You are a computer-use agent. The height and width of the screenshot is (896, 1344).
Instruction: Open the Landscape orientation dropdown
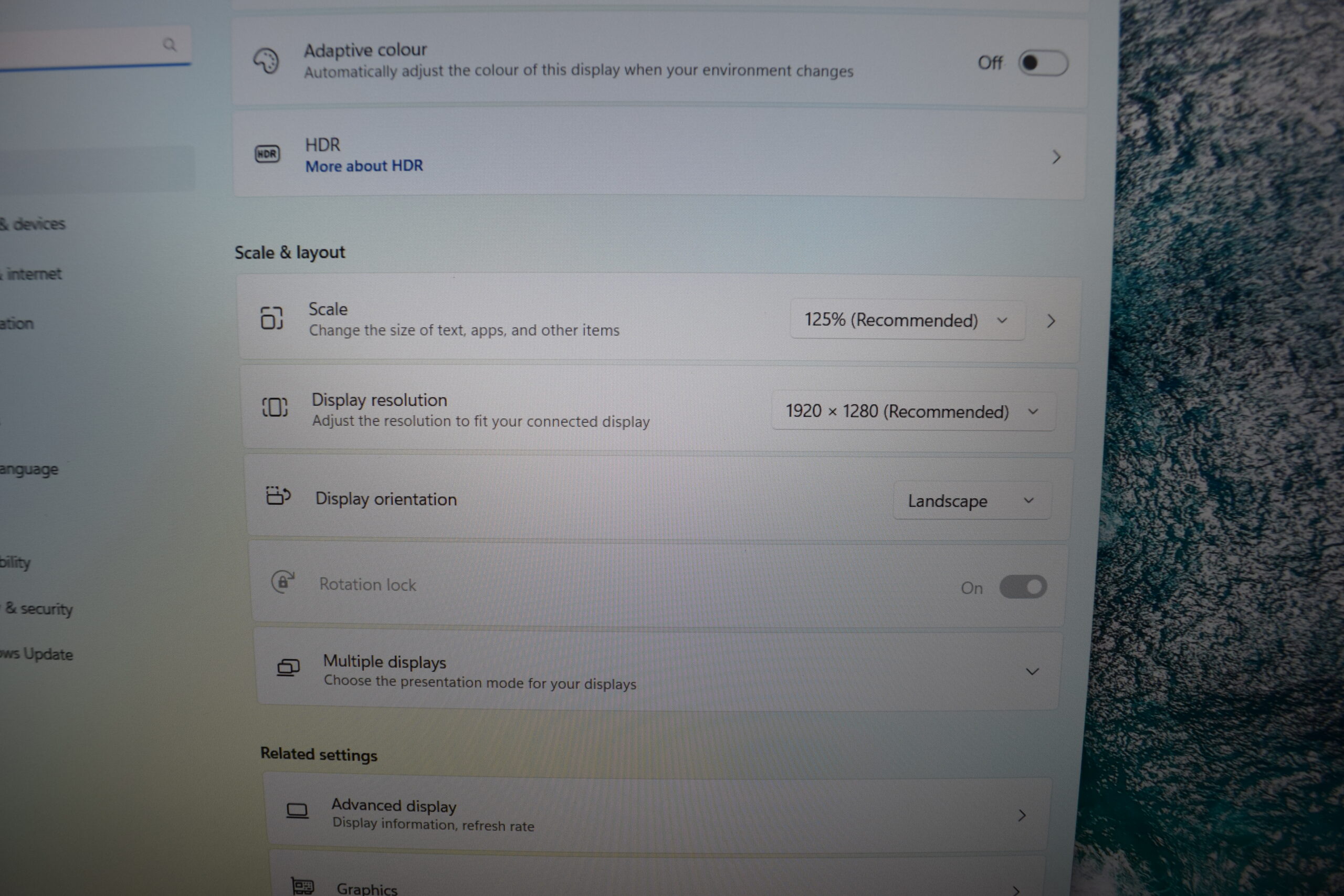point(972,501)
